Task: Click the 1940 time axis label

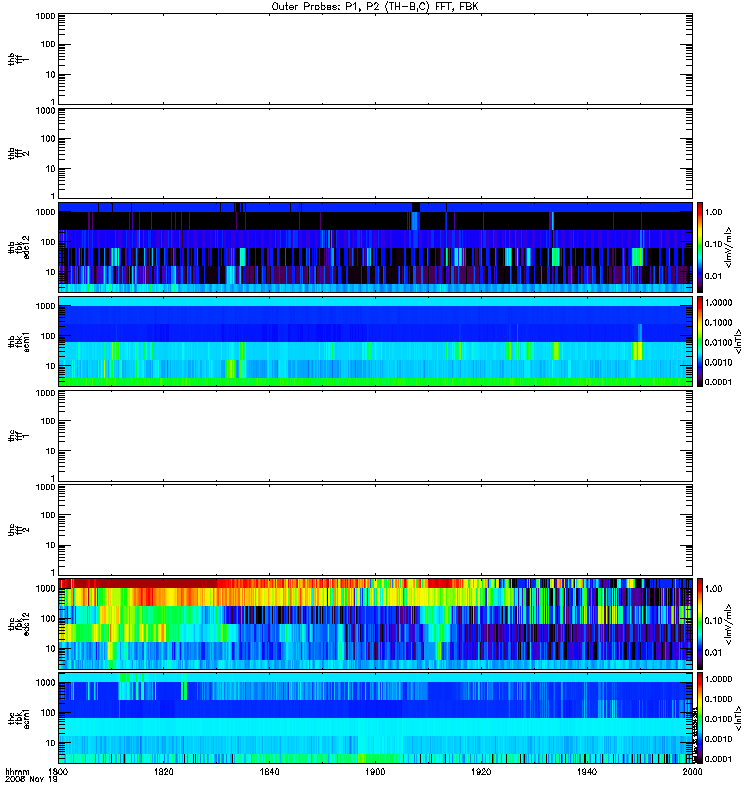Action: pyautogui.click(x=587, y=772)
